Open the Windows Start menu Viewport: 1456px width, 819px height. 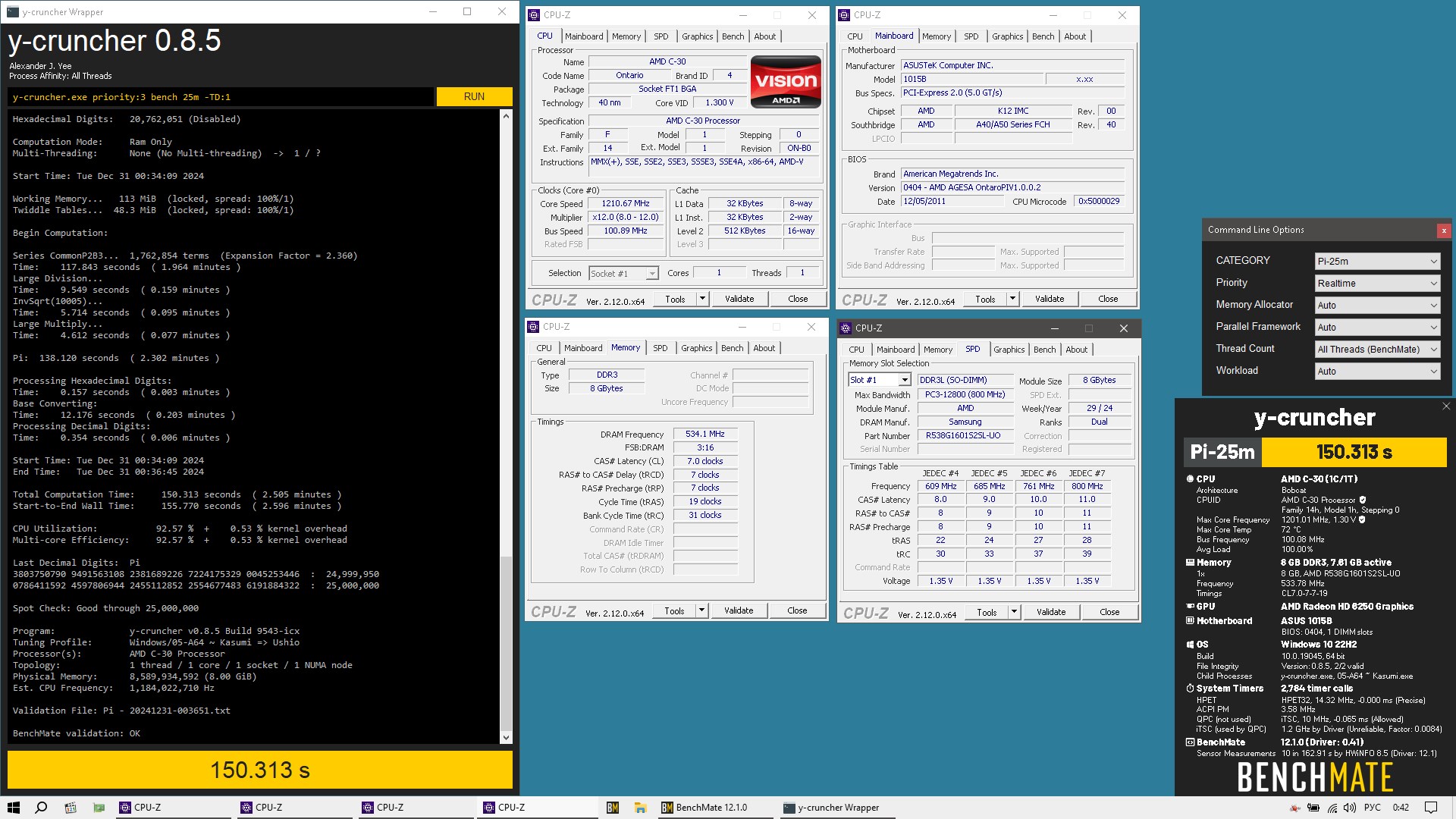[14, 808]
